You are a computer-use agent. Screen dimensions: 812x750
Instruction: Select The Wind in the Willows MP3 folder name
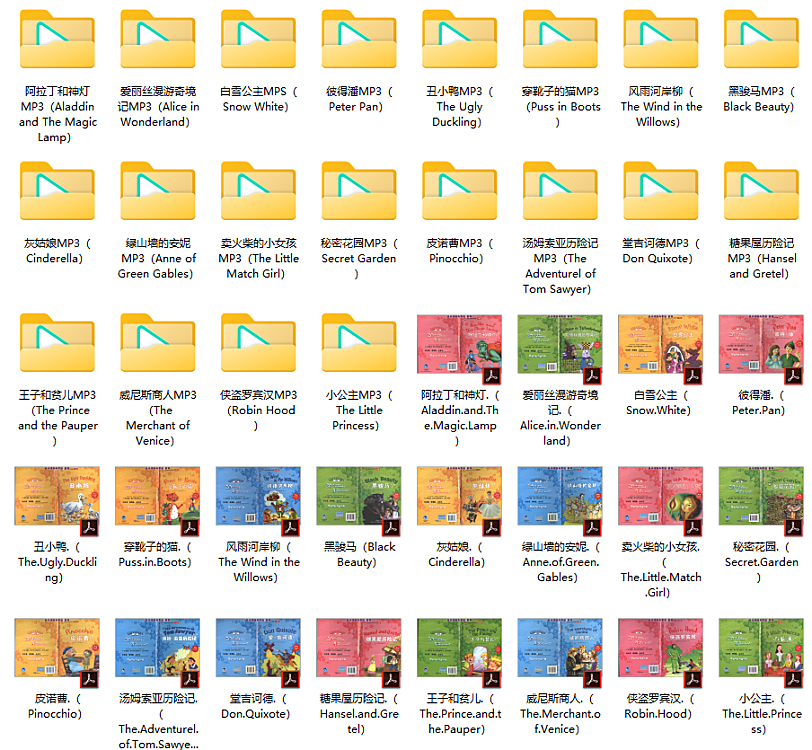click(661, 107)
